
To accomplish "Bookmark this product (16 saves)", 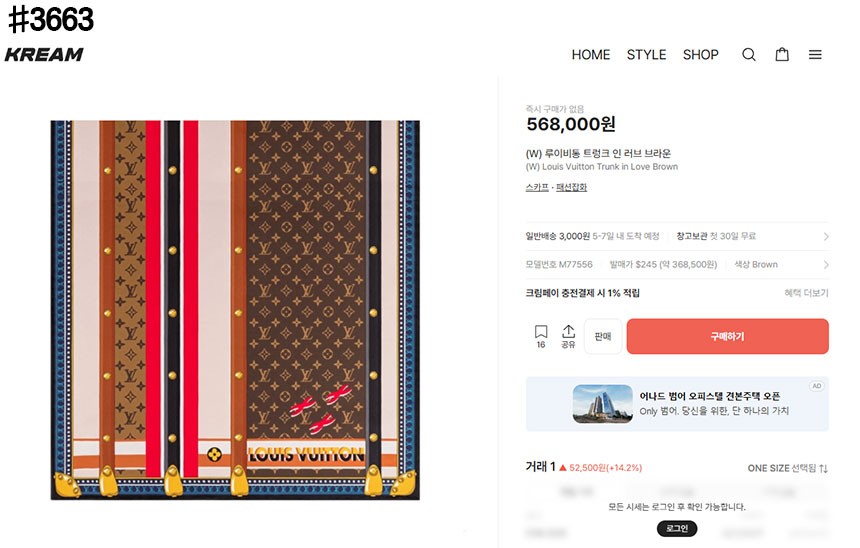I will tap(541, 335).
